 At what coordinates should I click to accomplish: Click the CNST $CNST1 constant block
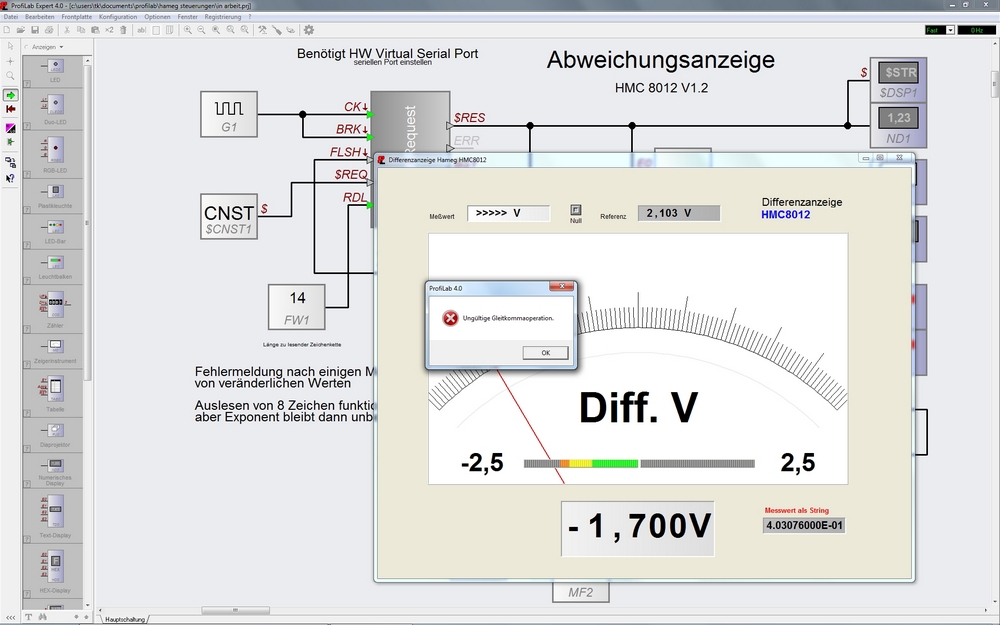click(229, 217)
